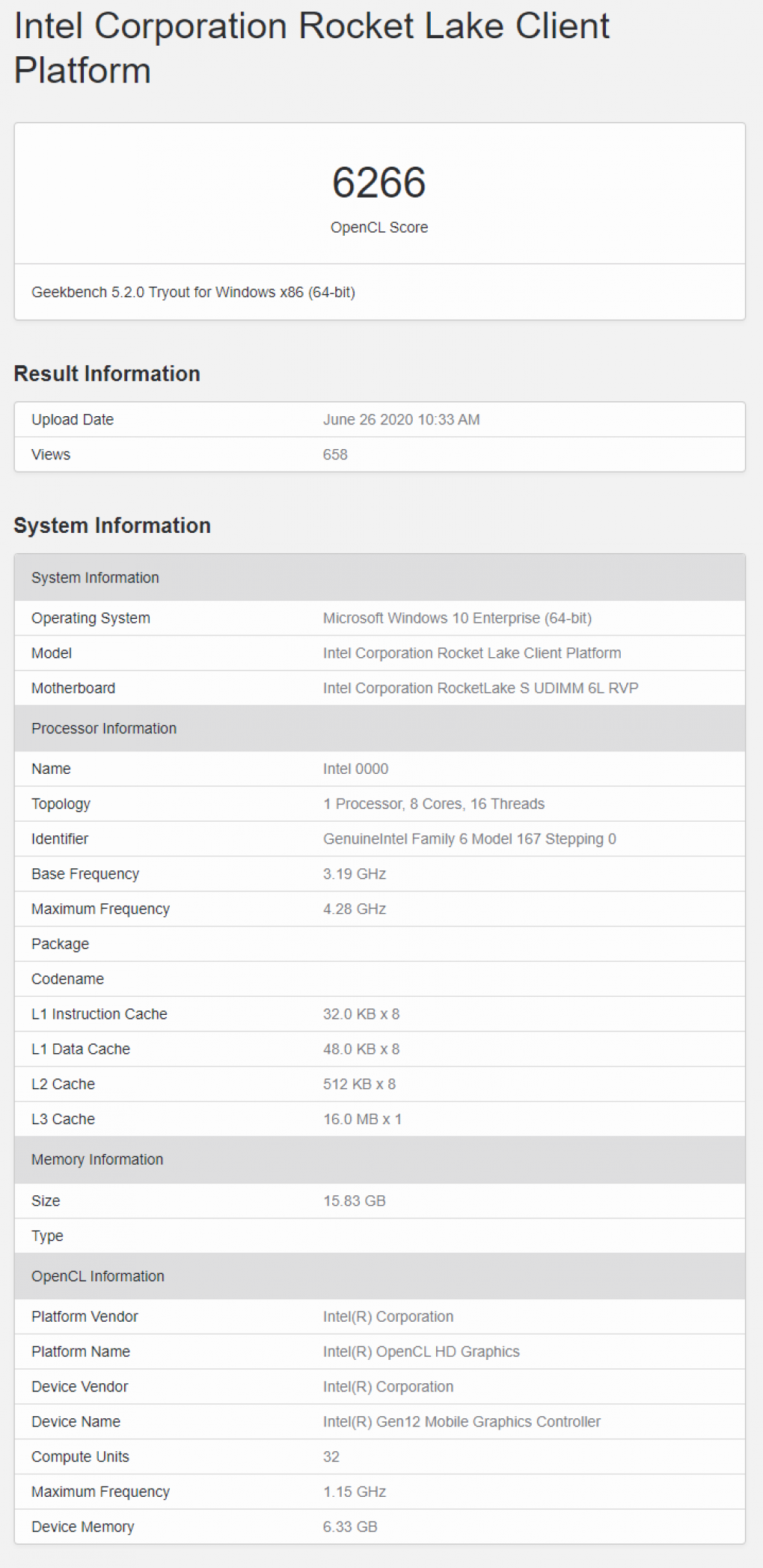763x1568 pixels.
Task: Click the 'Platform Name' row label
Action: coord(81,1352)
